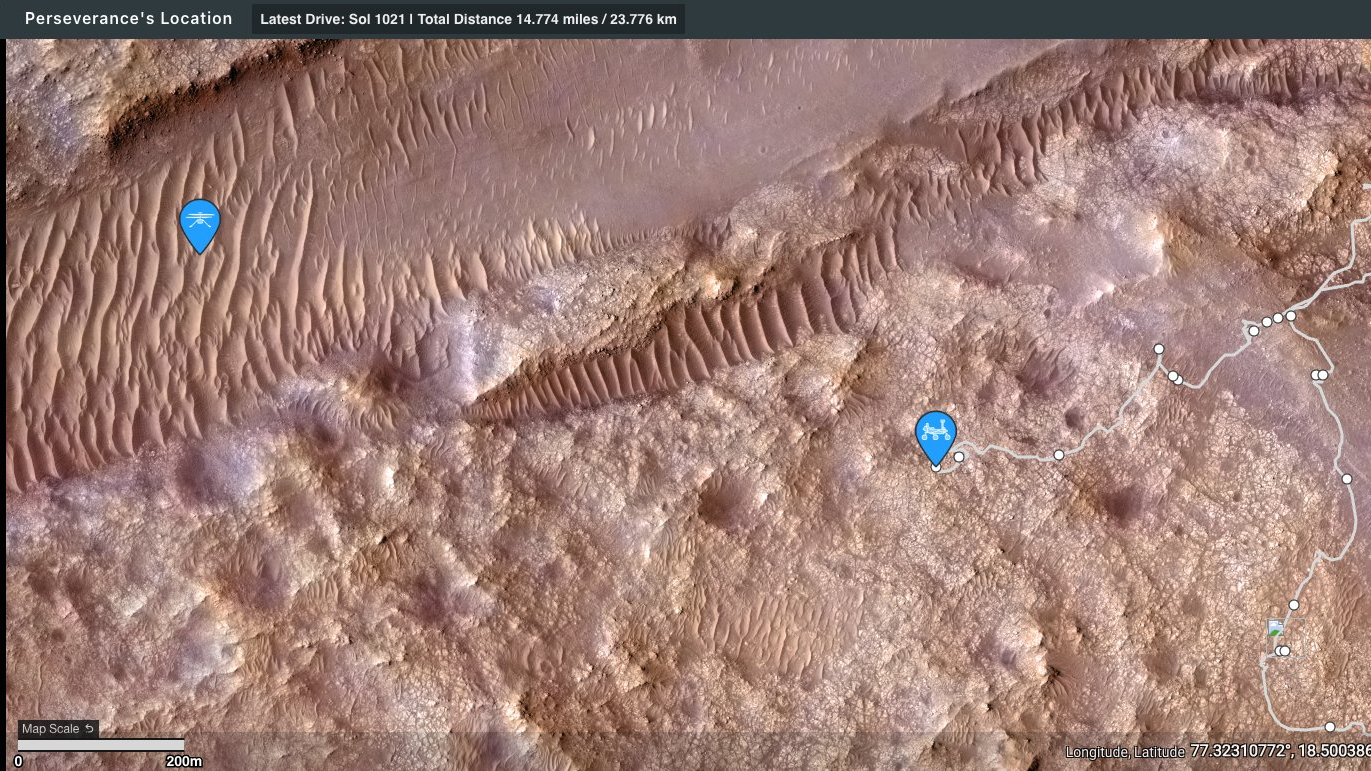Click the Longitude, Latitude label text

tap(1125, 752)
